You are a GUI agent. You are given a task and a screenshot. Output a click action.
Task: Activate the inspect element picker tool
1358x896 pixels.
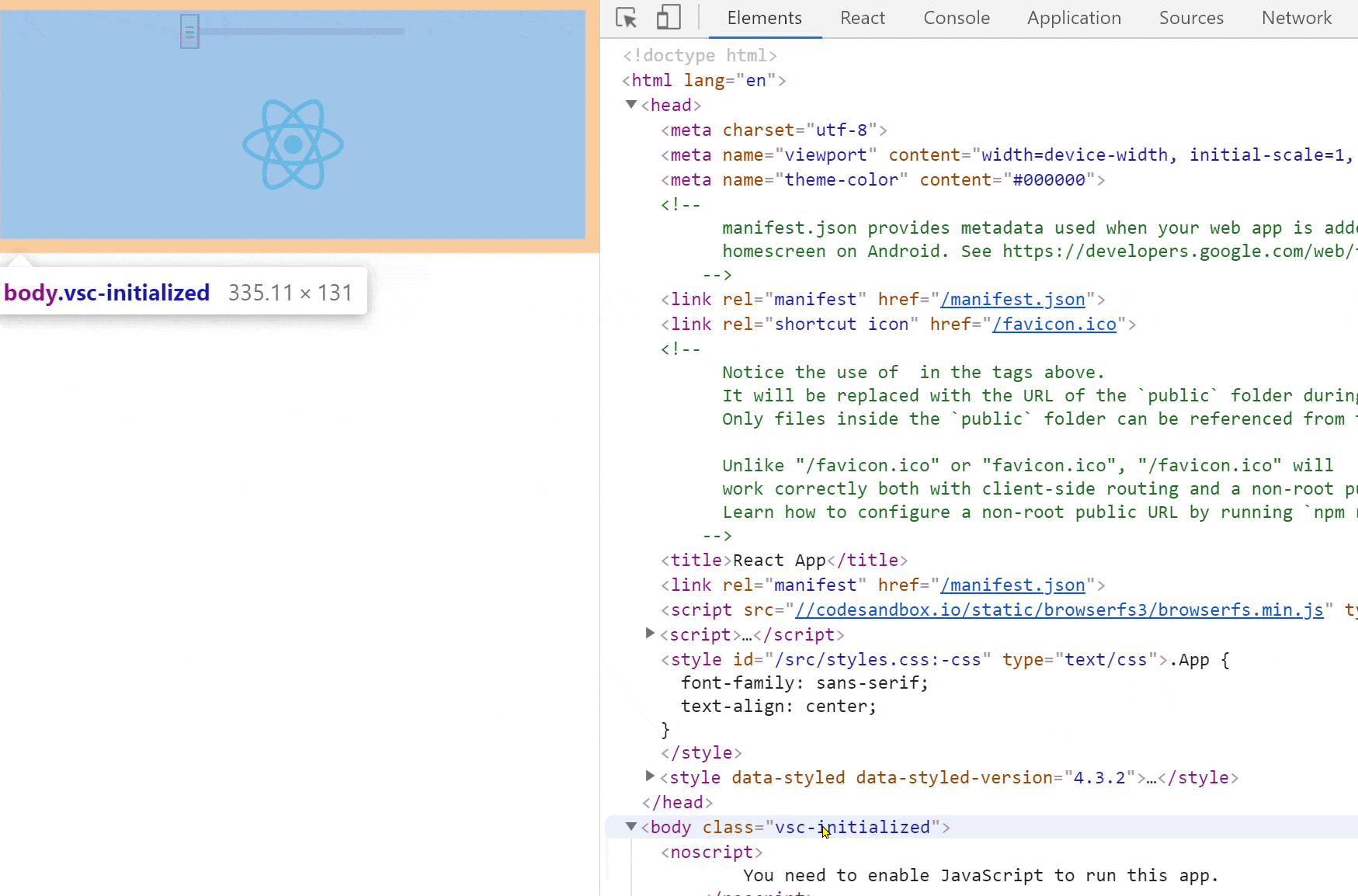coord(627,18)
